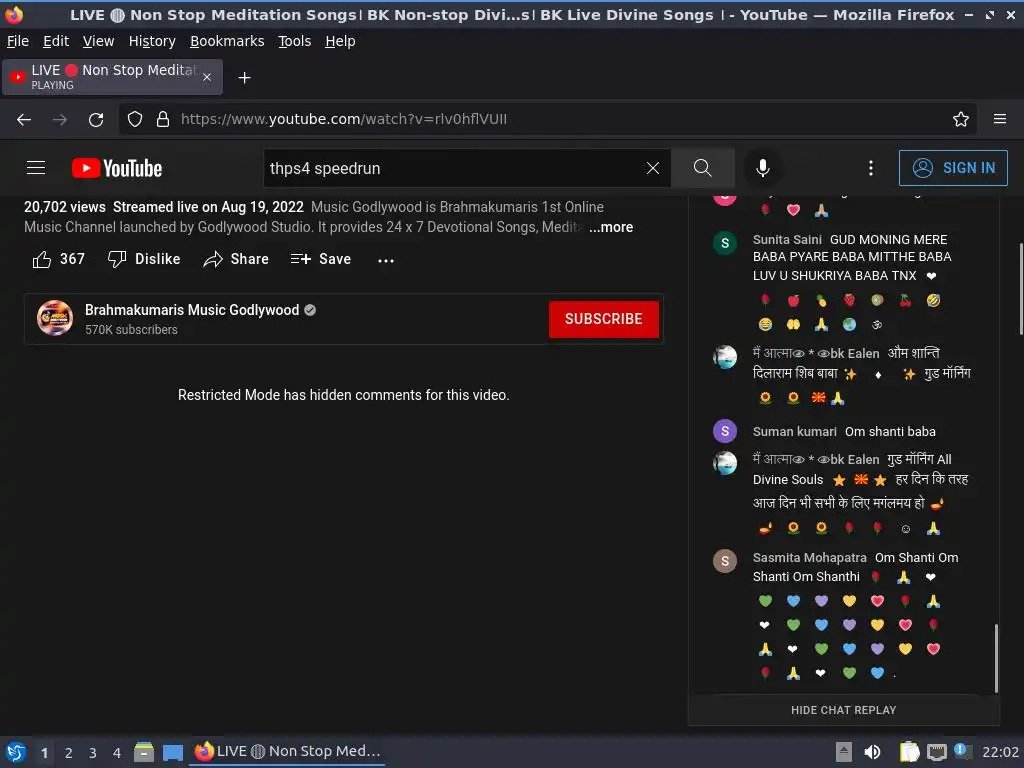The height and width of the screenshot is (768, 1024).
Task: Click Suman kumari username in chat
Action: [794, 432]
